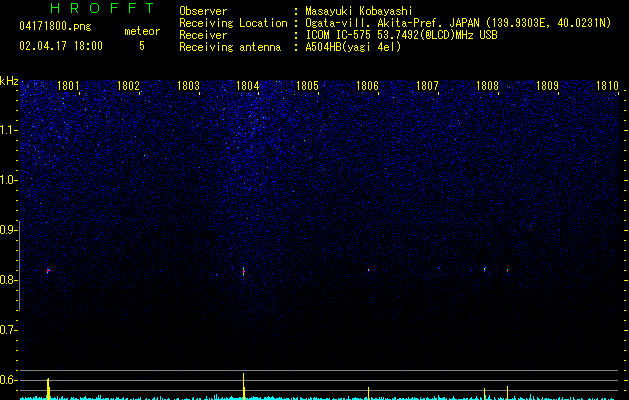The height and width of the screenshot is (400, 629).
Task: Click the 1806 time marker
Action: (x=367, y=86)
